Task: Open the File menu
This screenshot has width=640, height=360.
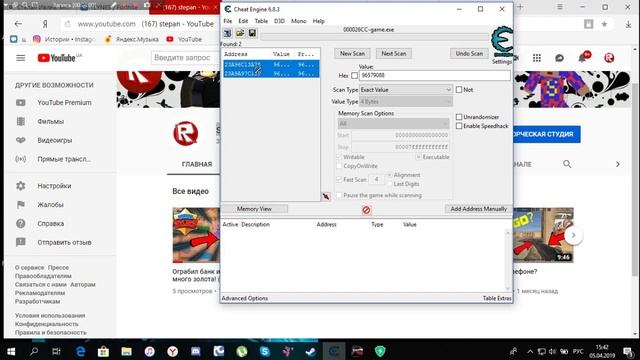Action: pos(228,21)
